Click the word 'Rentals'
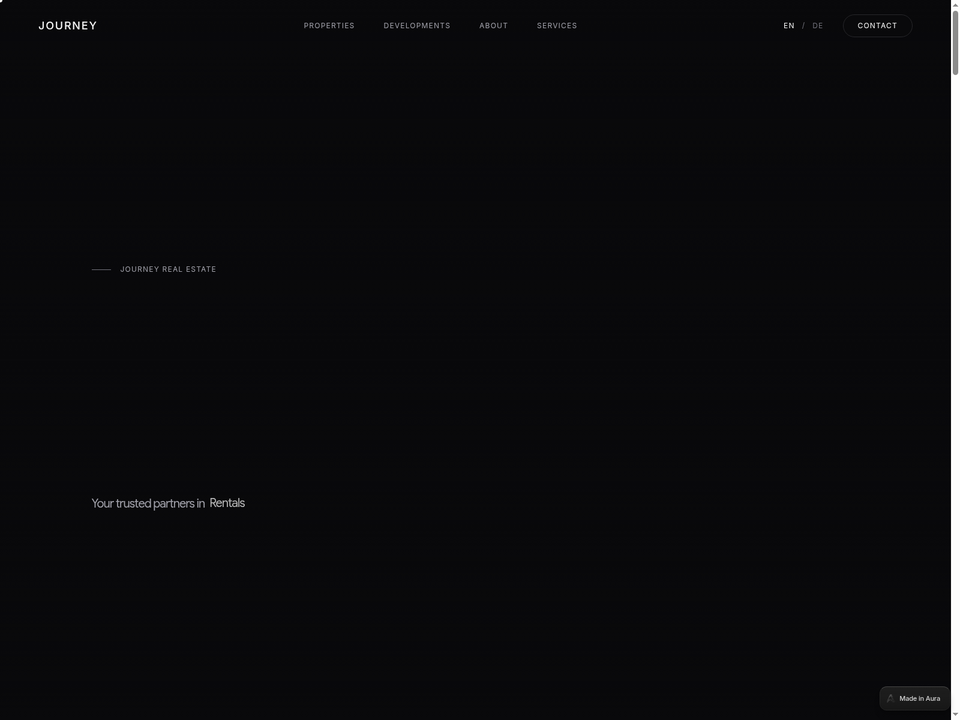This screenshot has height=720, width=960. click(227, 503)
